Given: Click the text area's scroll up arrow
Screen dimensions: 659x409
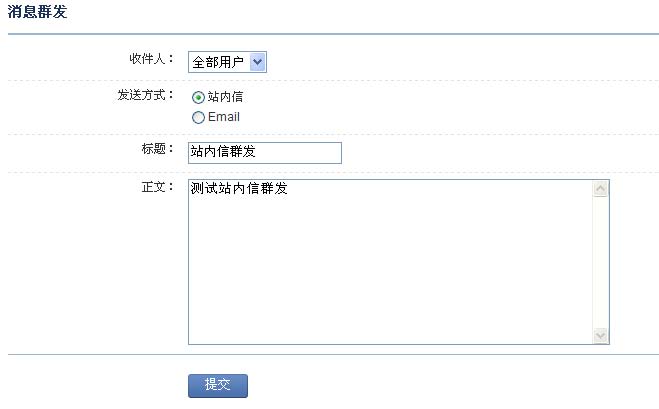Looking at the screenshot, I should 601,188.
